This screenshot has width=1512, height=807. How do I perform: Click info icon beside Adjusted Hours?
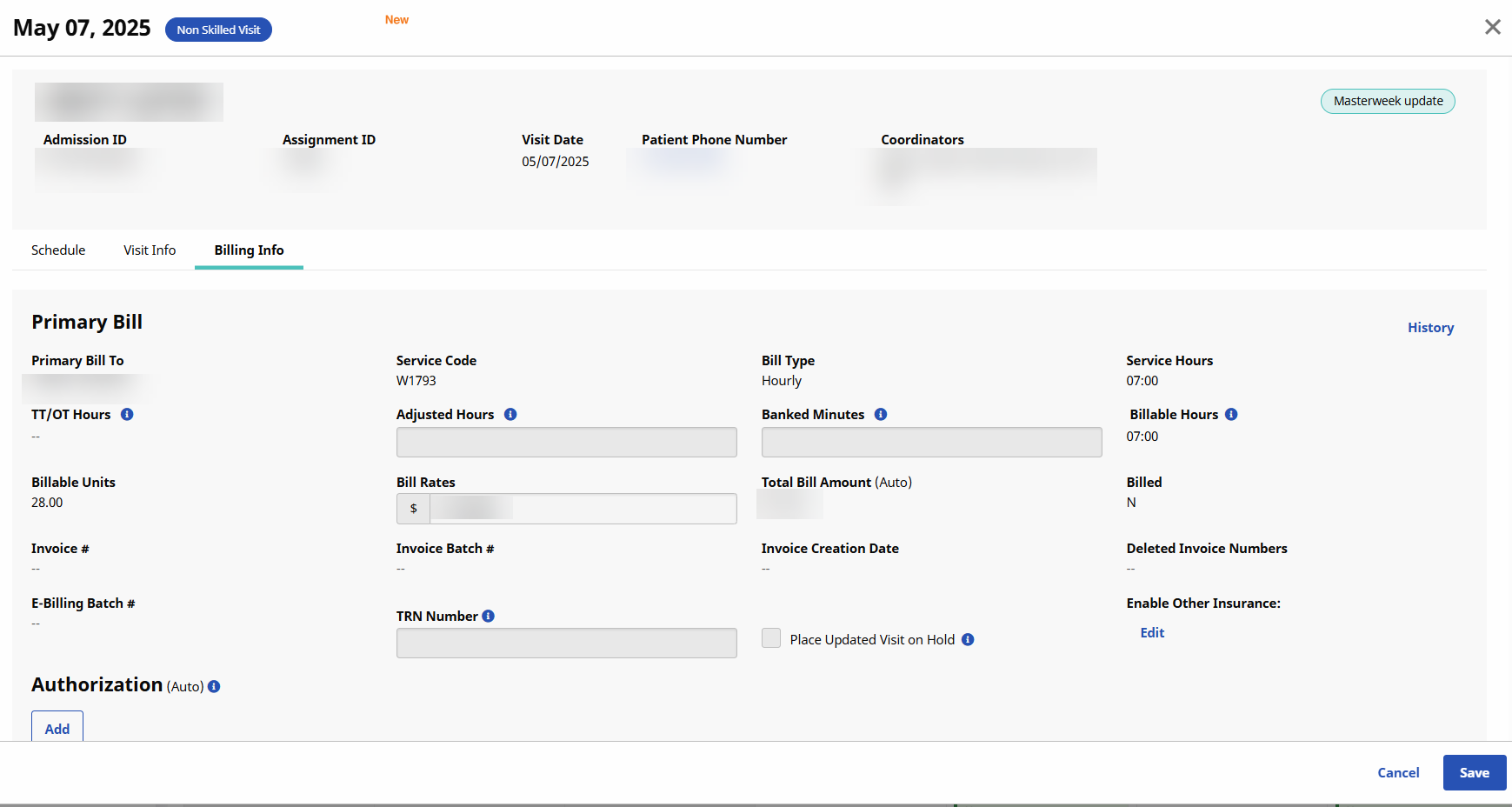click(x=510, y=415)
